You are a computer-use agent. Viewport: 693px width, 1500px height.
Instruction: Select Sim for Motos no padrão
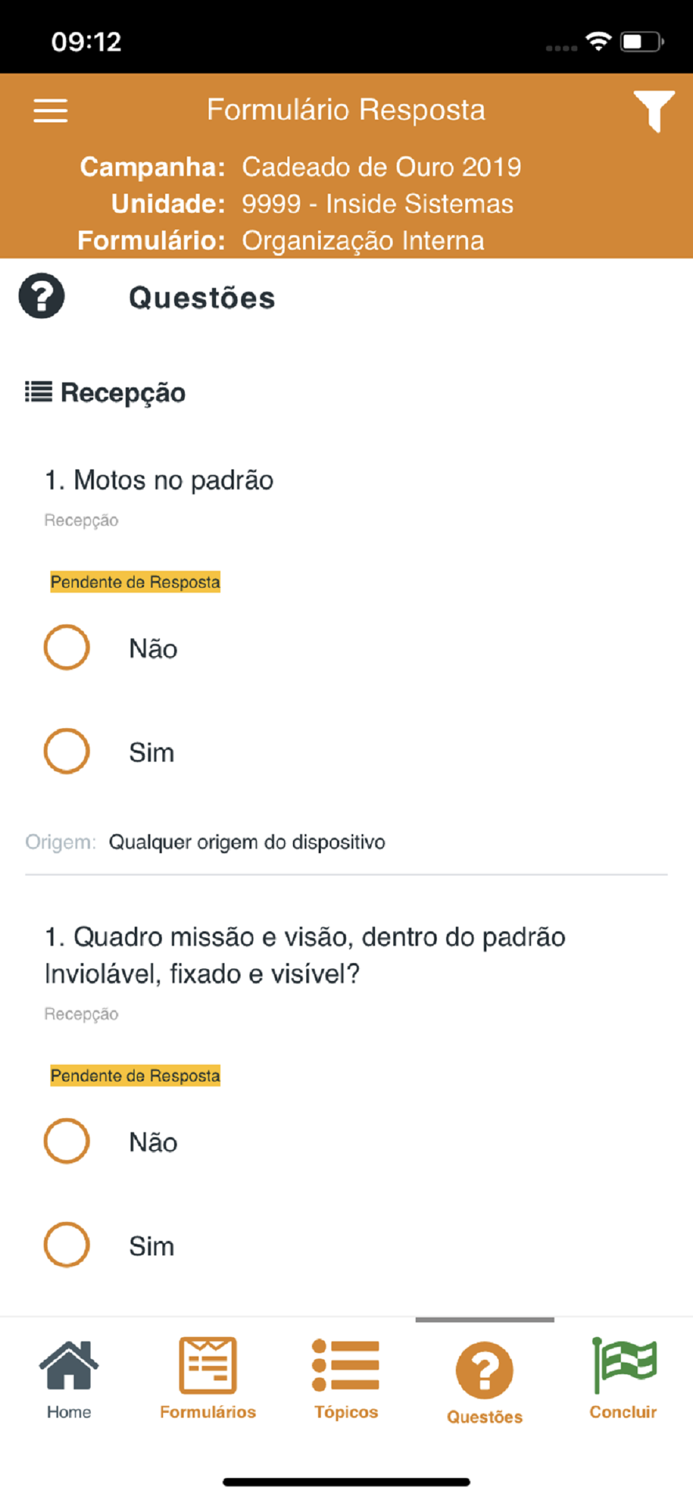point(66,751)
